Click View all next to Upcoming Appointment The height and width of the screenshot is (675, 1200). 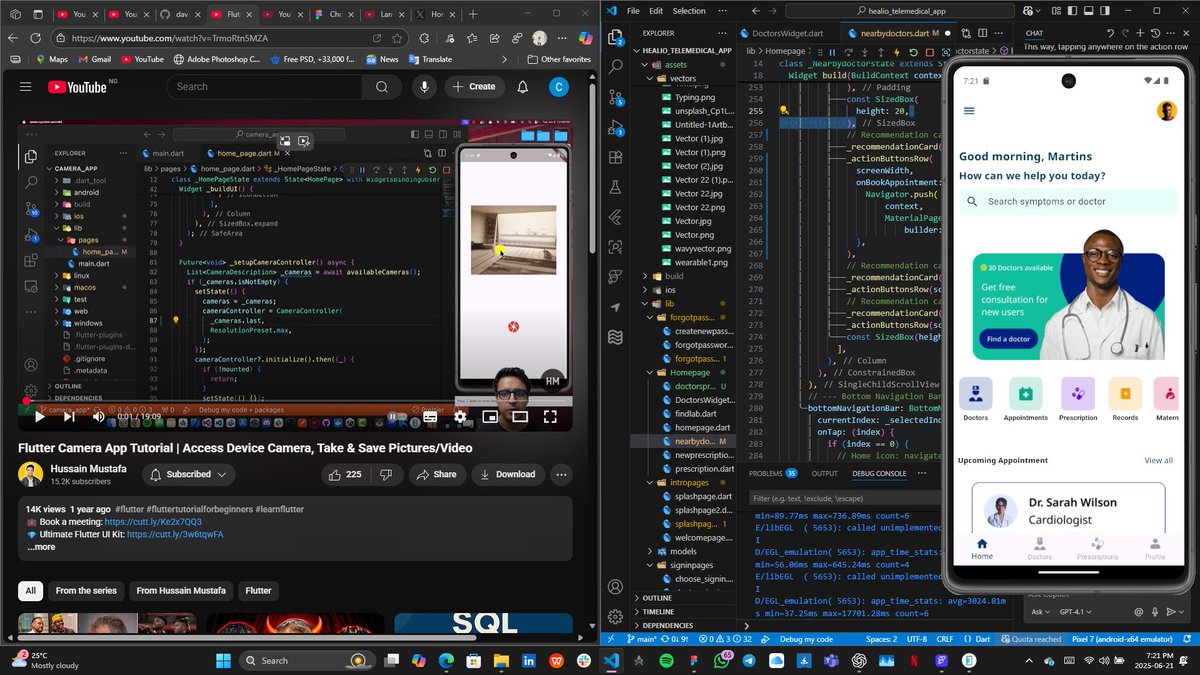(1158, 460)
